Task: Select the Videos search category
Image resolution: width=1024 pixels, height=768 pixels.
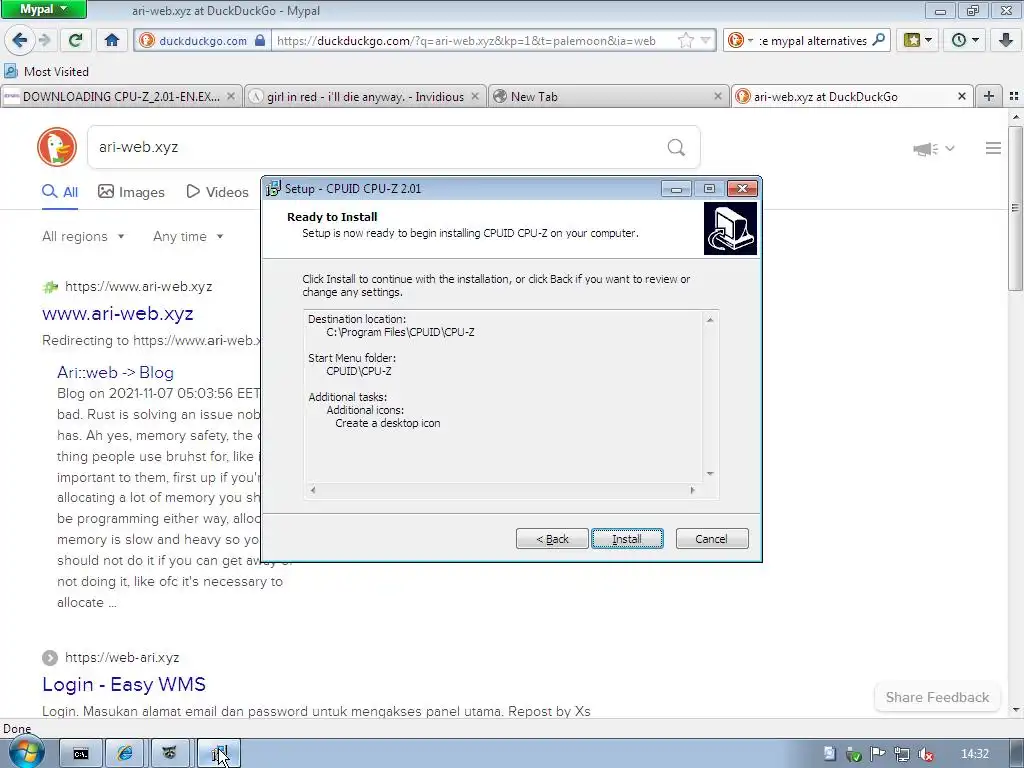Action: [x=217, y=192]
